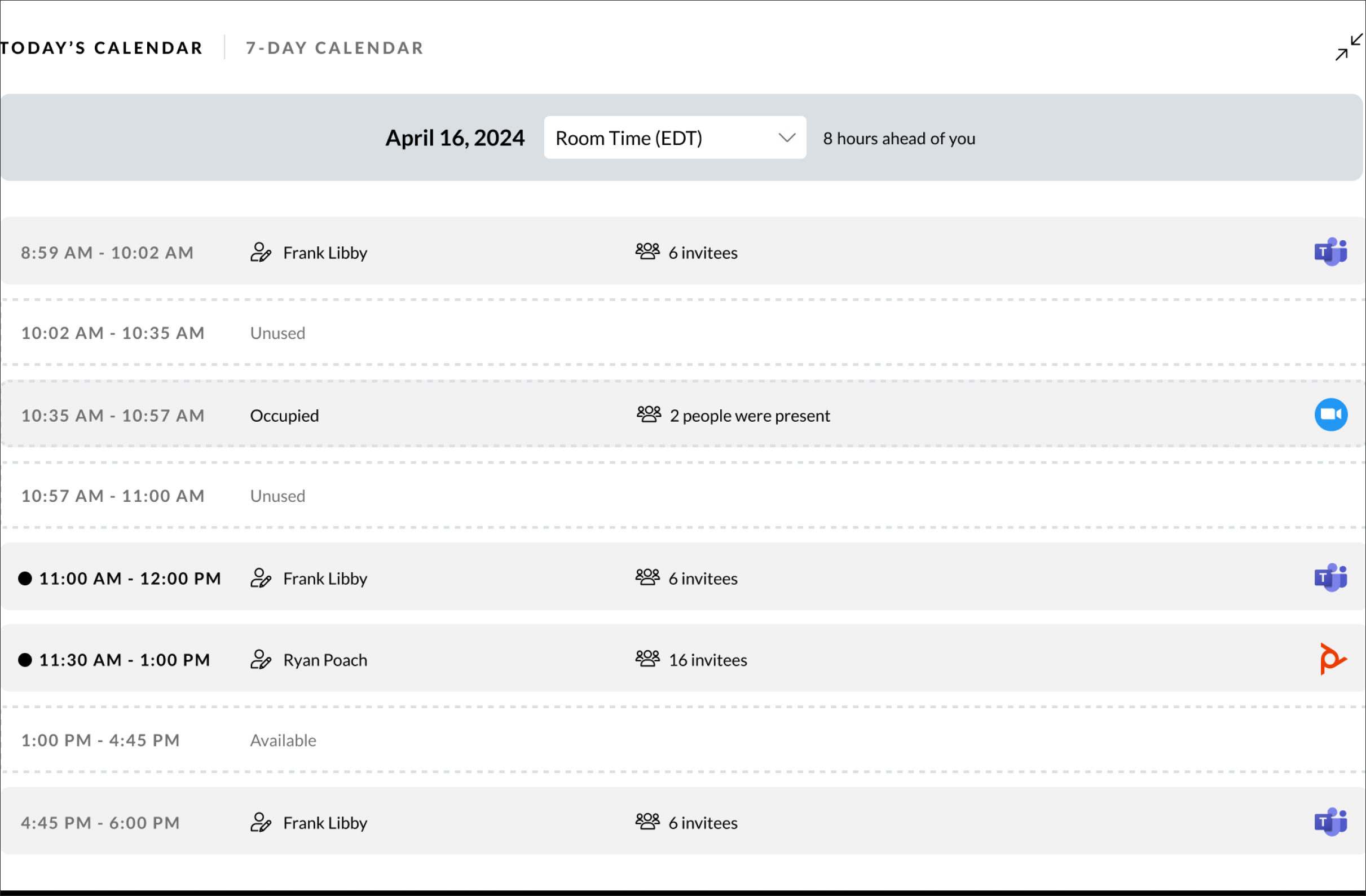The image size is (1366, 896).
Task: Open the Room Time (EDT) timezone dropdown
Action: pos(675,138)
